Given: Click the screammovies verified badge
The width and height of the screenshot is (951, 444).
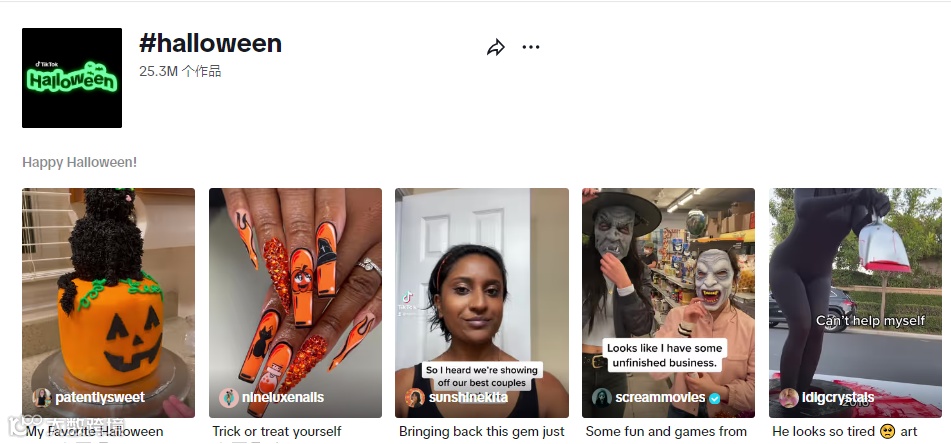Looking at the screenshot, I should [716, 398].
